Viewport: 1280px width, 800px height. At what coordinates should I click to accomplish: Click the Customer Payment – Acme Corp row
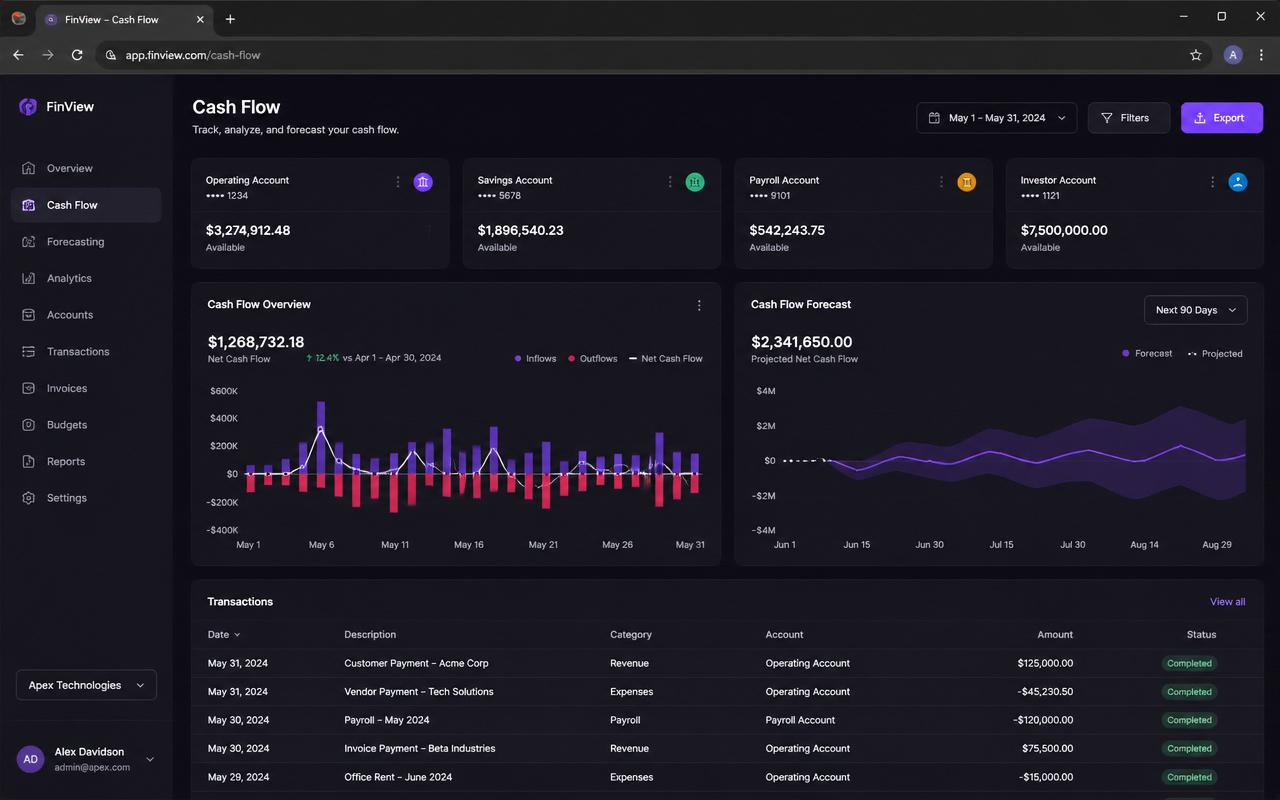[727, 663]
